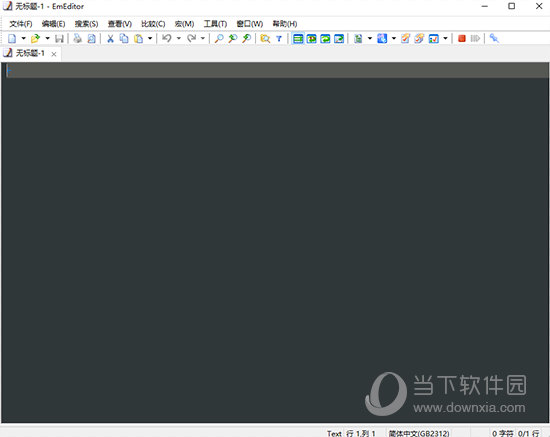Open the 窗口(W) menu
The width and height of the screenshot is (550, 437).
pos(249,24)
